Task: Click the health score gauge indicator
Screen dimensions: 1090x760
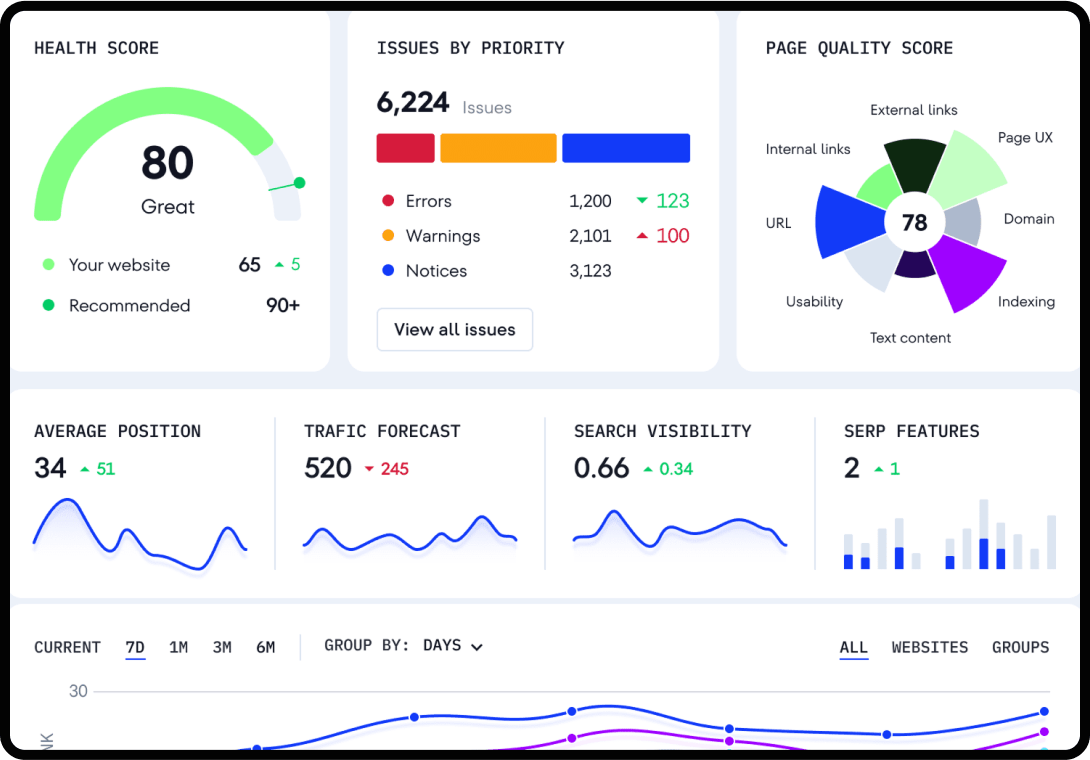Action: pos(298,183)
